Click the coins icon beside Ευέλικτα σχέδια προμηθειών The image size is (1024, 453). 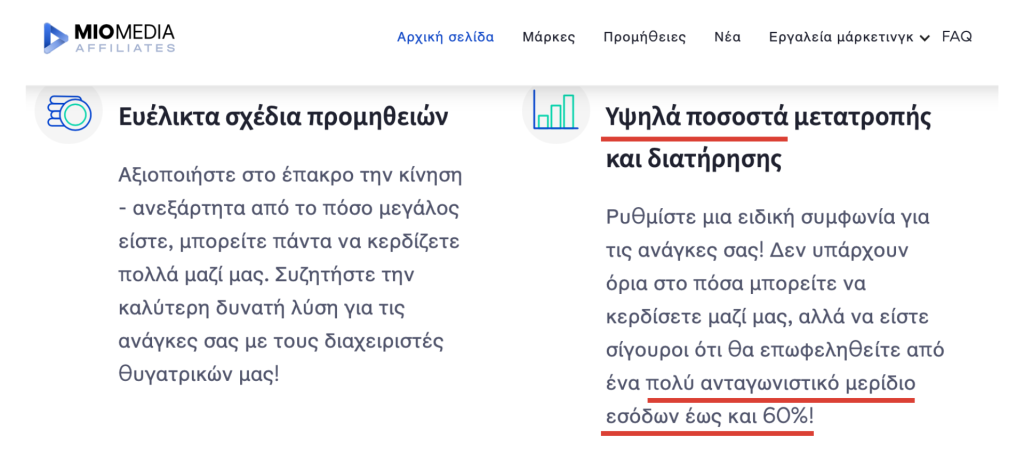point(69,112)
